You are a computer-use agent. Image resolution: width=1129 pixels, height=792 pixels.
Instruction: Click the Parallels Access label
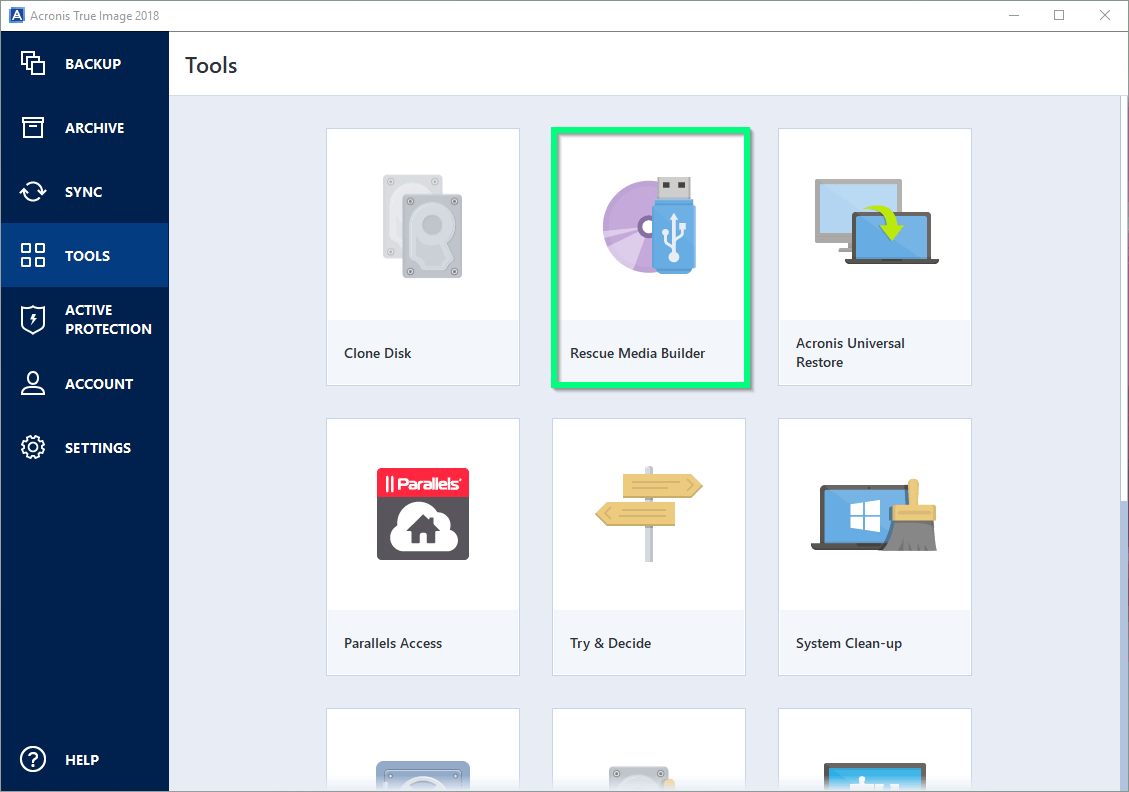[393, 643]
